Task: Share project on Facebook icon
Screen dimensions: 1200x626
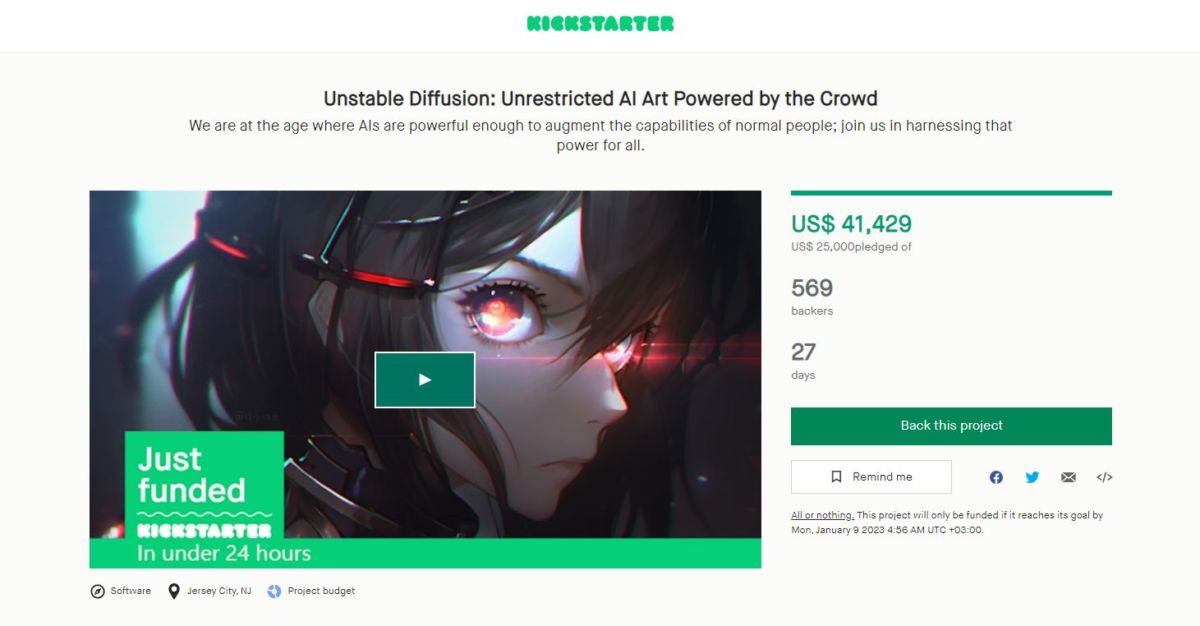Action: pyautogui.click(x=996, y=477)
